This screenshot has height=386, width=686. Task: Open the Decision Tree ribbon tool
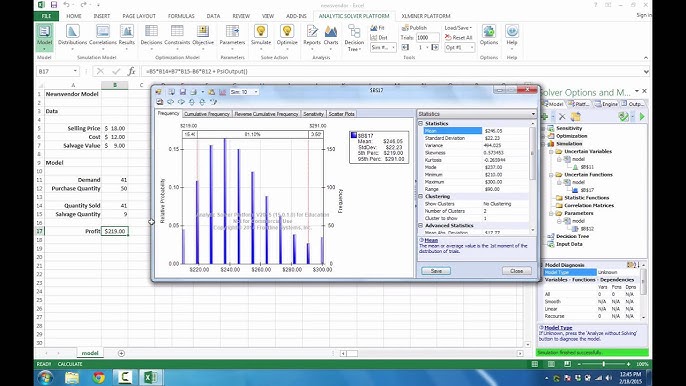(x=354, y=32)
